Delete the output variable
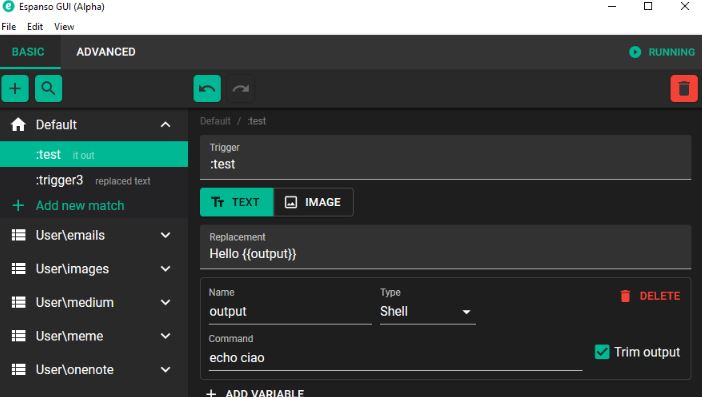The height and width of the screenshot is (397, 702). [x=650, y=296]
